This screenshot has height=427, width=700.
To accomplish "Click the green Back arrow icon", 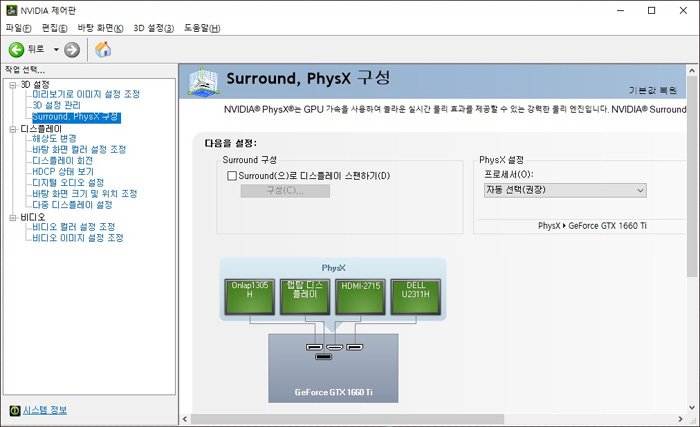I will click(17, 50).
